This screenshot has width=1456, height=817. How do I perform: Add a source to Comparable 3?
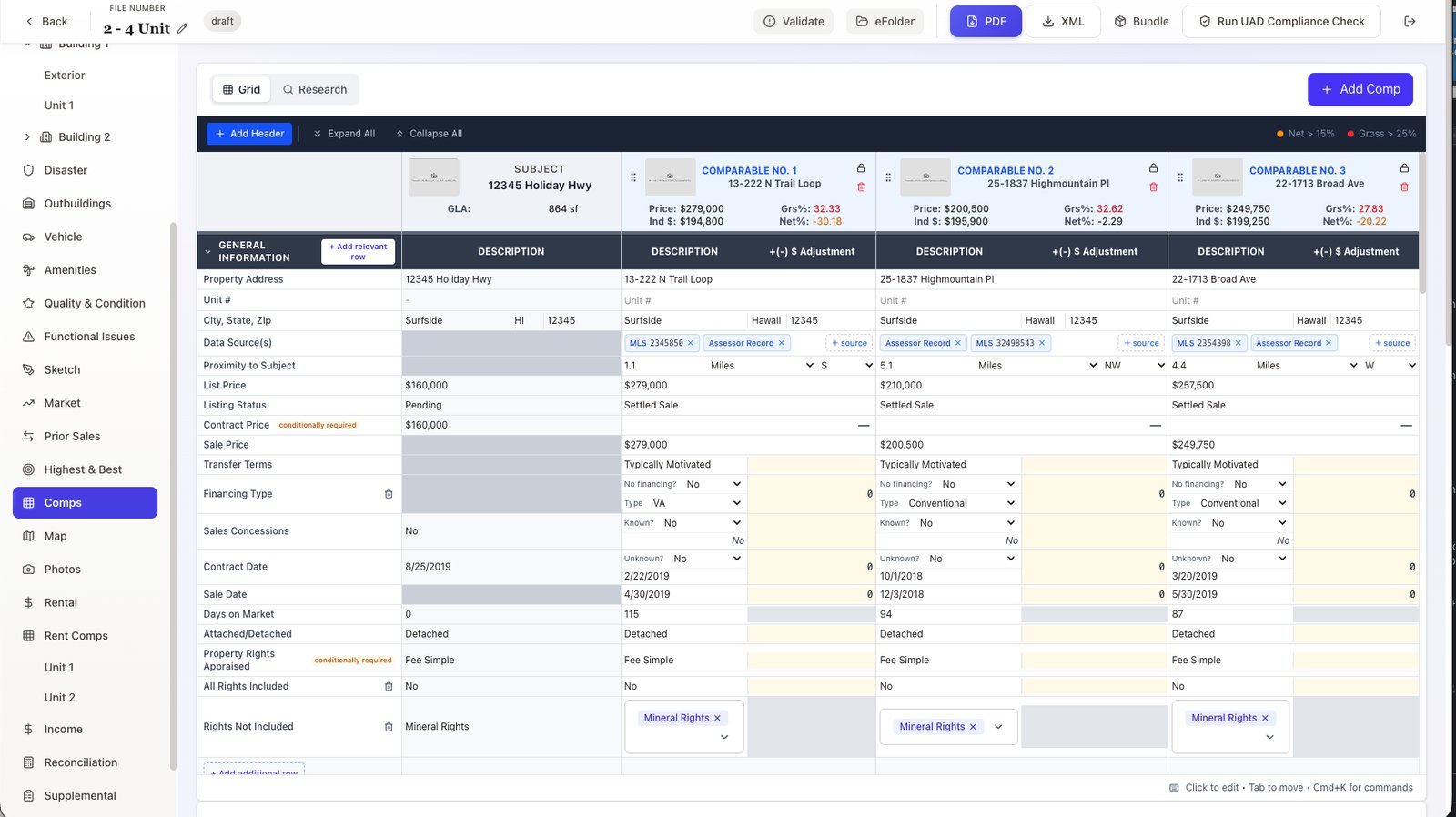(x=1392, y=343)
